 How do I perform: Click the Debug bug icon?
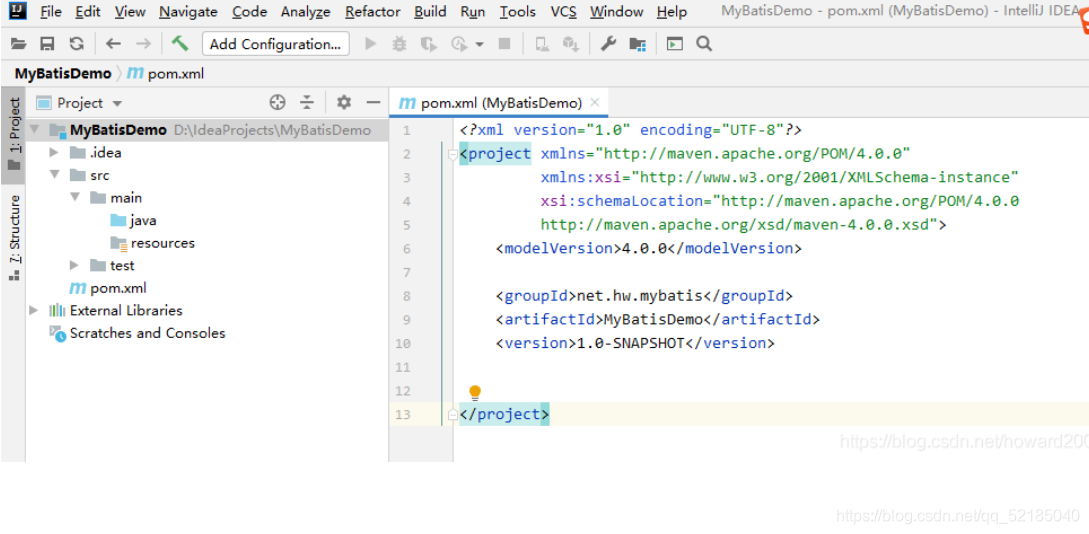[x=399, y=44]
